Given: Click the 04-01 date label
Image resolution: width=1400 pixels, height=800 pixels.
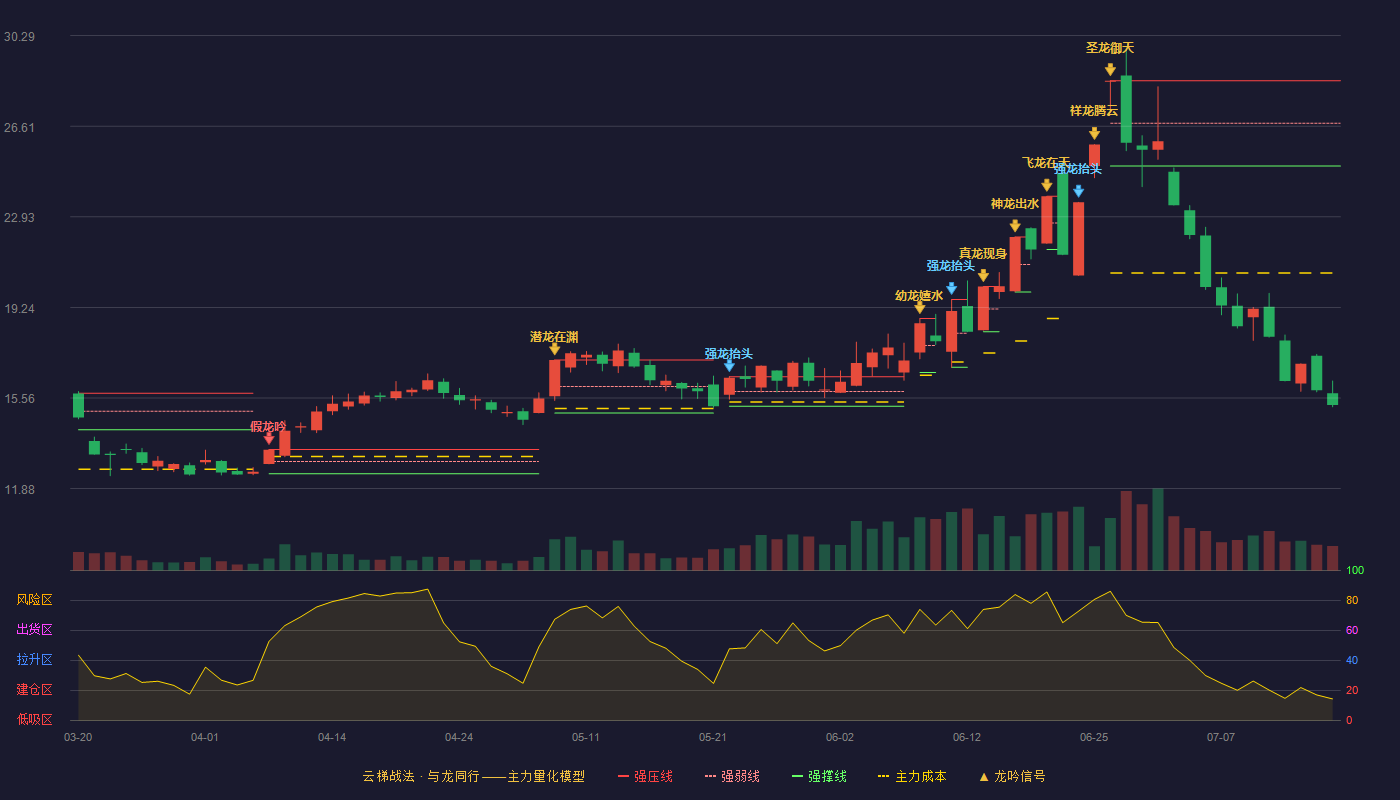Looking at the screenshot, I should coord(205,737).
